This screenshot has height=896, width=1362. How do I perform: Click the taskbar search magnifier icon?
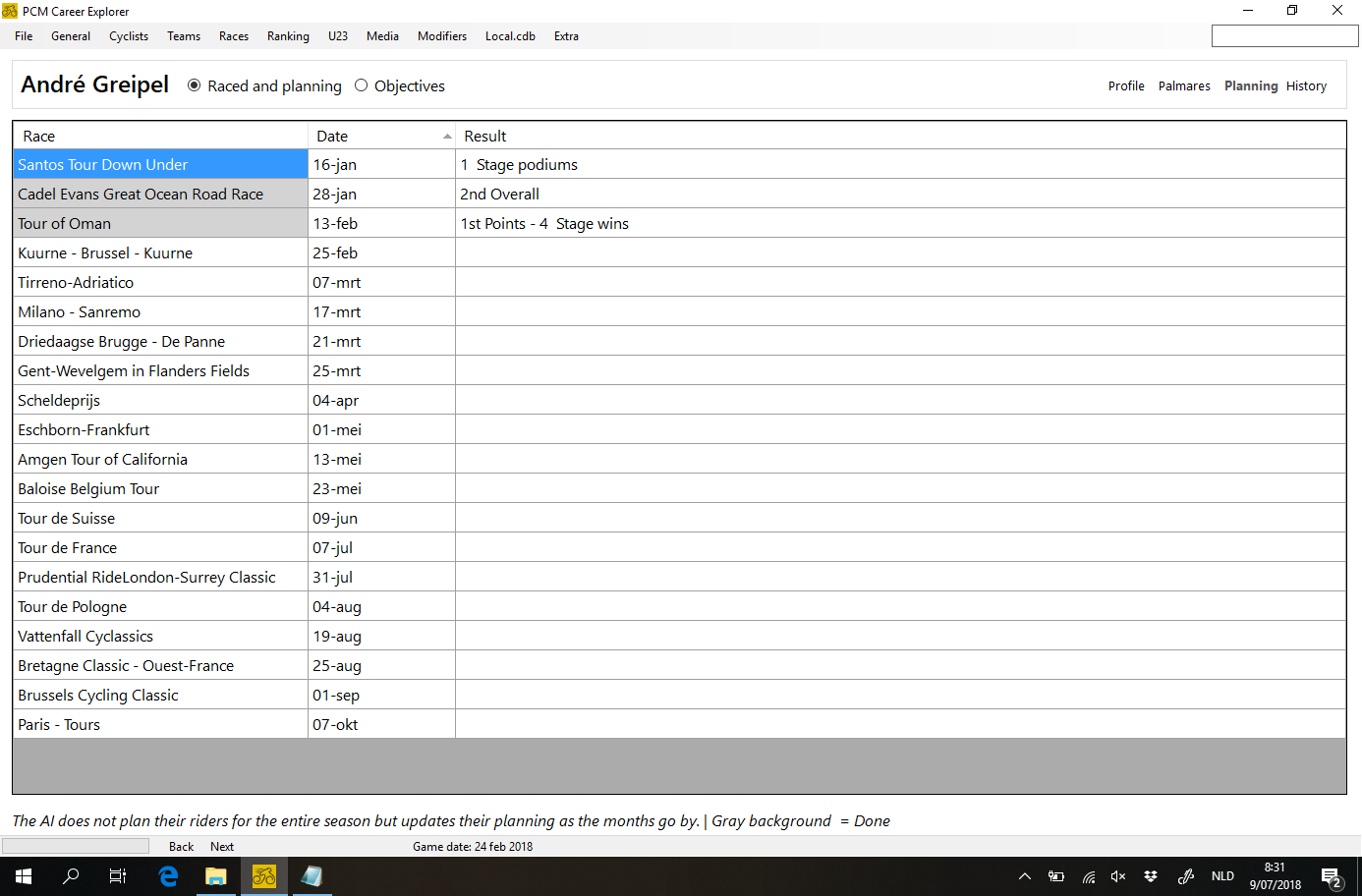[x=71, y=876]
